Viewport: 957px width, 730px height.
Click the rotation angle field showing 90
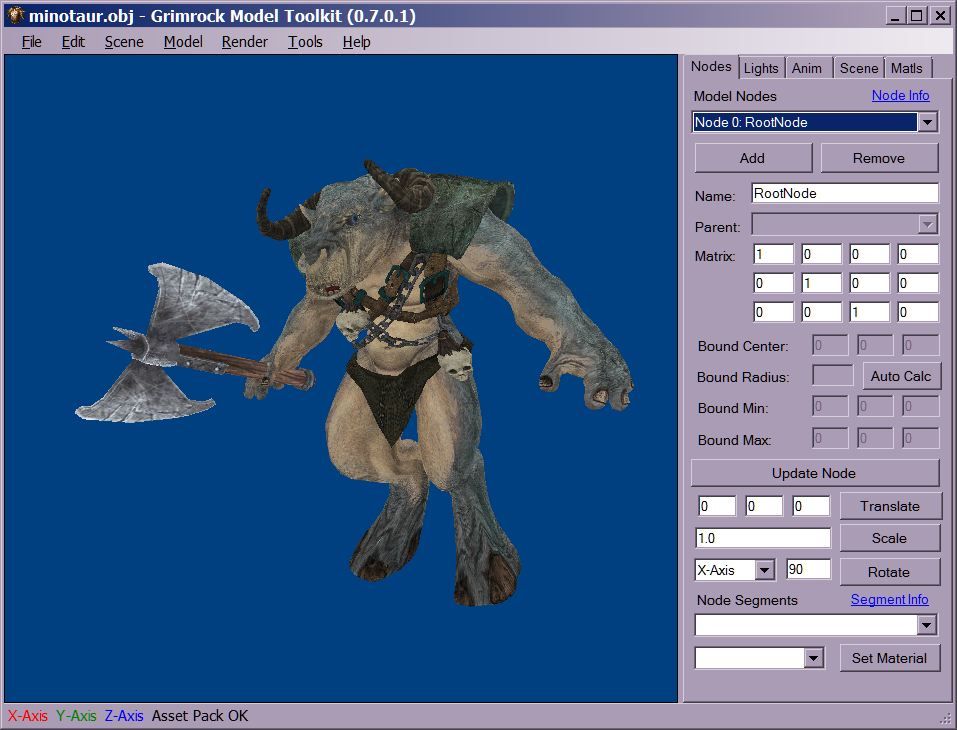click(x=808, y=569)
